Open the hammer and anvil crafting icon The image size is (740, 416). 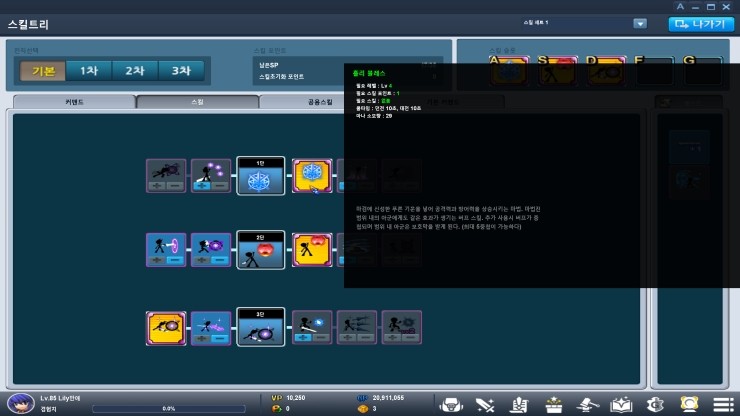pos(587,405)
